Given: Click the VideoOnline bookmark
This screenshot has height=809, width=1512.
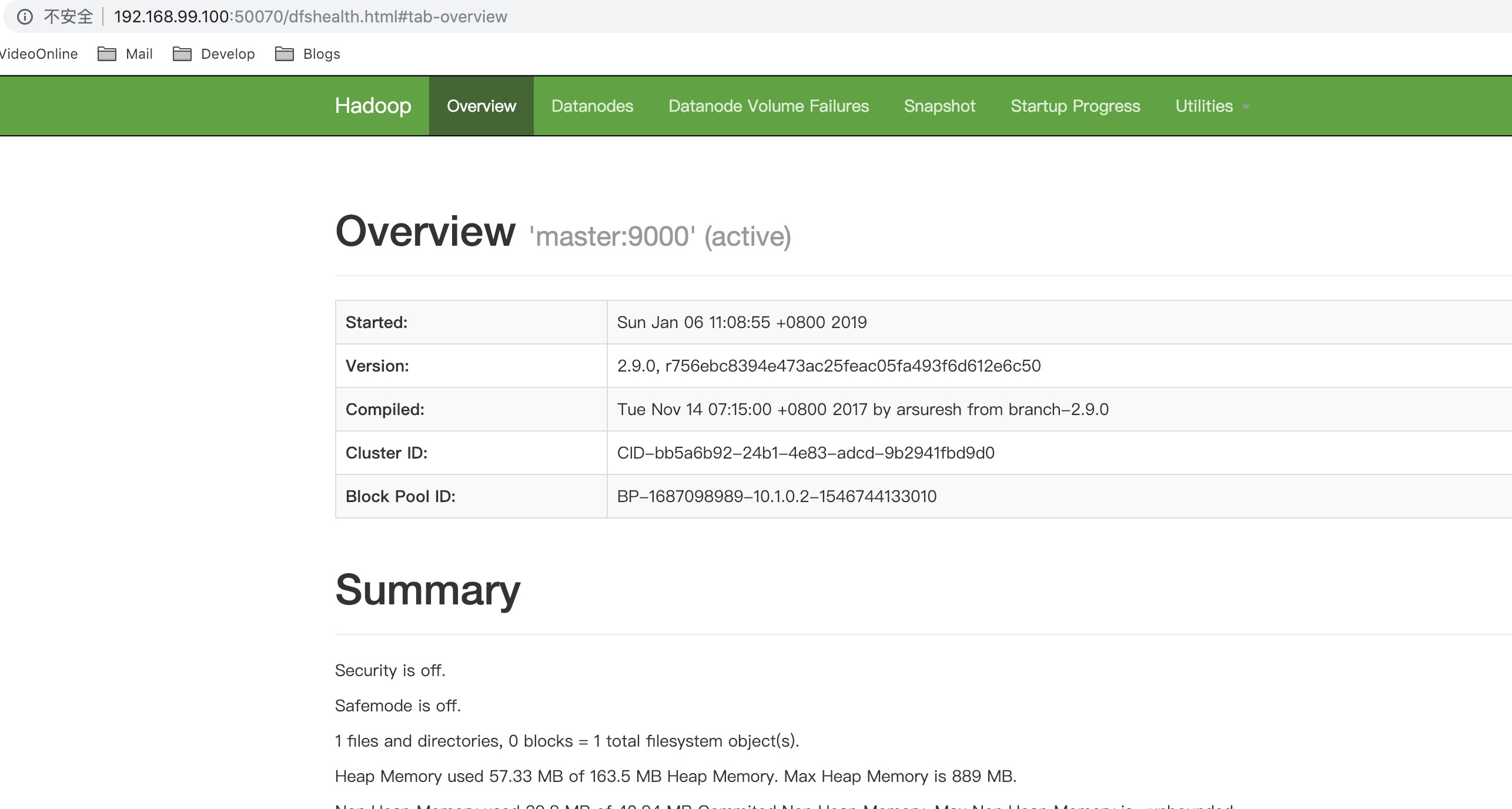Looking at the screenshot, I should 39,54.
